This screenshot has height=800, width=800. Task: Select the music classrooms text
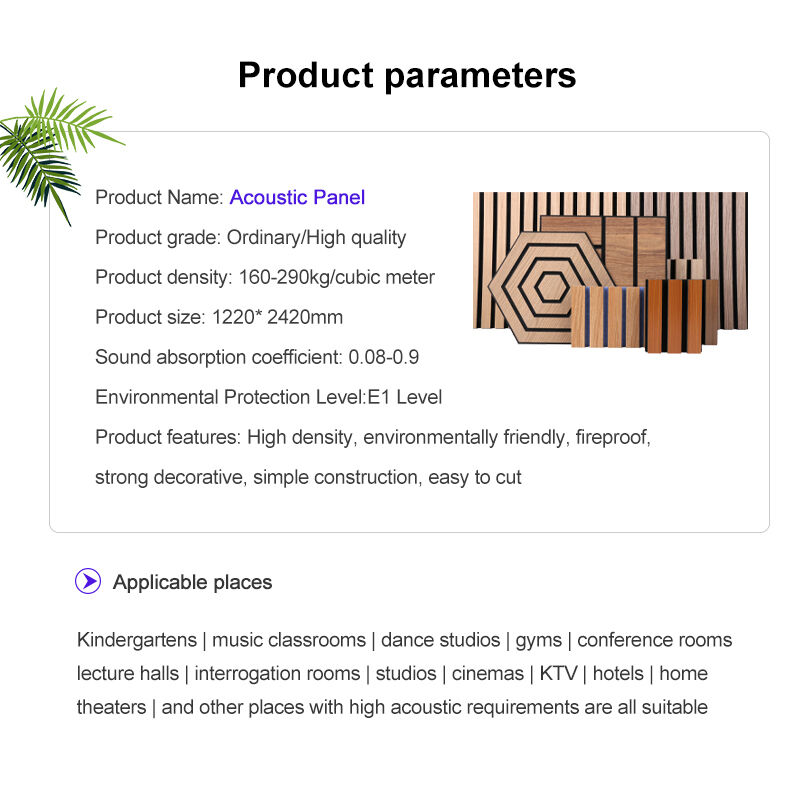(x=289, y=640)
